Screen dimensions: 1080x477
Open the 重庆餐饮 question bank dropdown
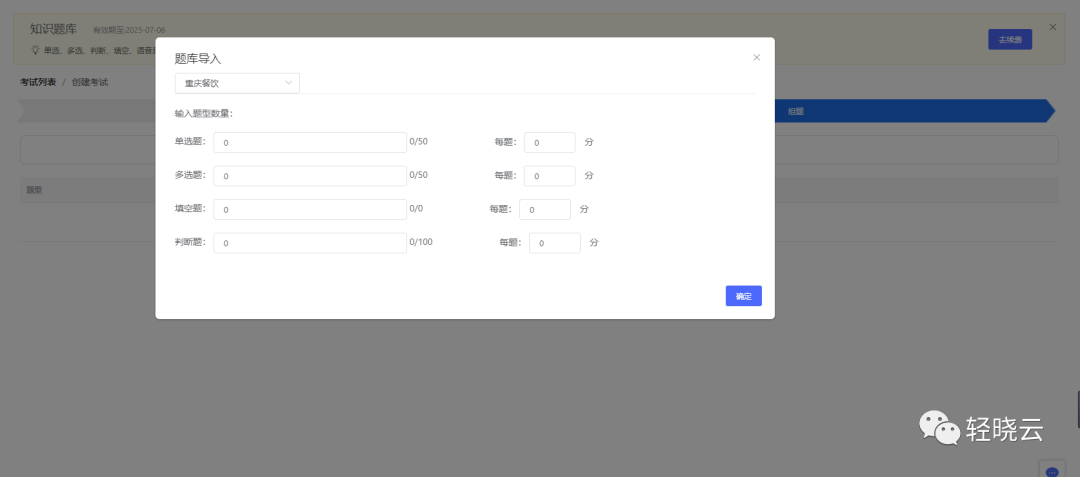coord(237,83)
